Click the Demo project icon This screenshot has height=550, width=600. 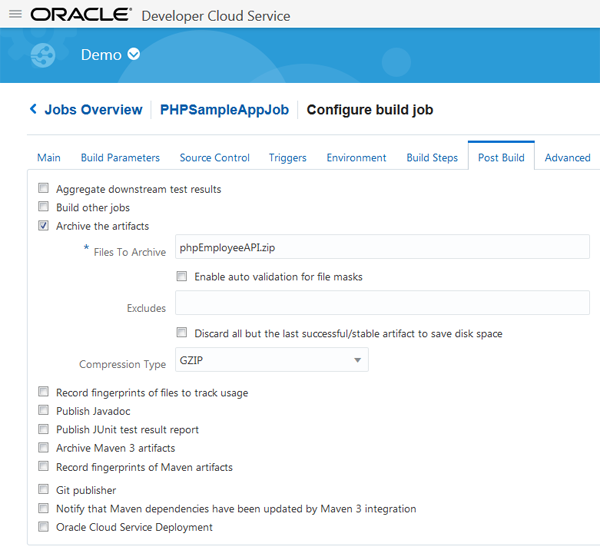pyautogui.click(x=43, y=55)
